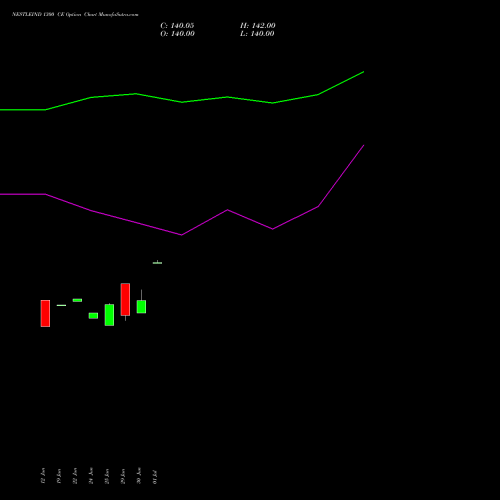Click the 01 Jul date axis label
Image resolution: width=500 pixels, height=500 pixels.
154,477
